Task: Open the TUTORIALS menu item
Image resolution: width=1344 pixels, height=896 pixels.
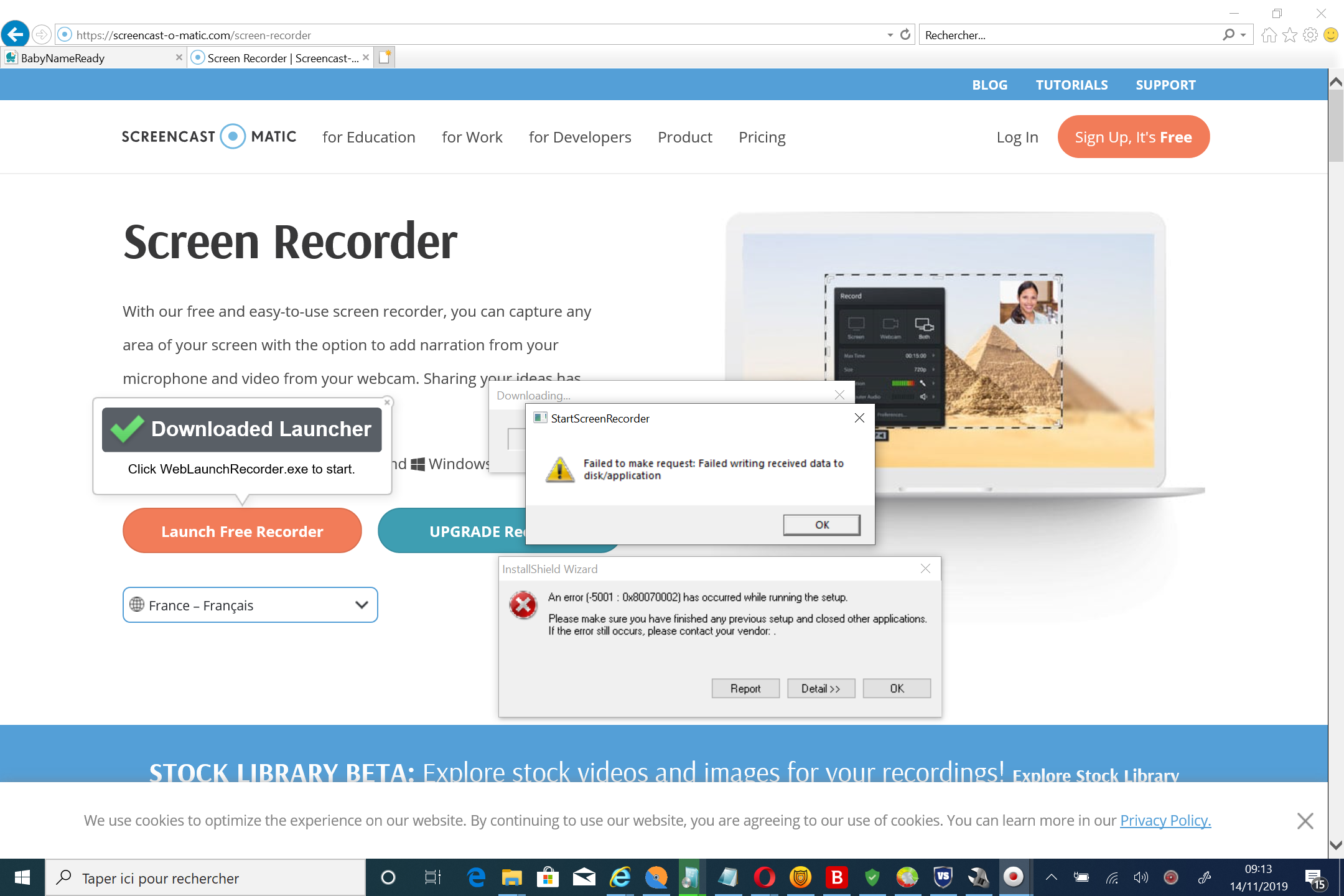Action: [1071, 85]
